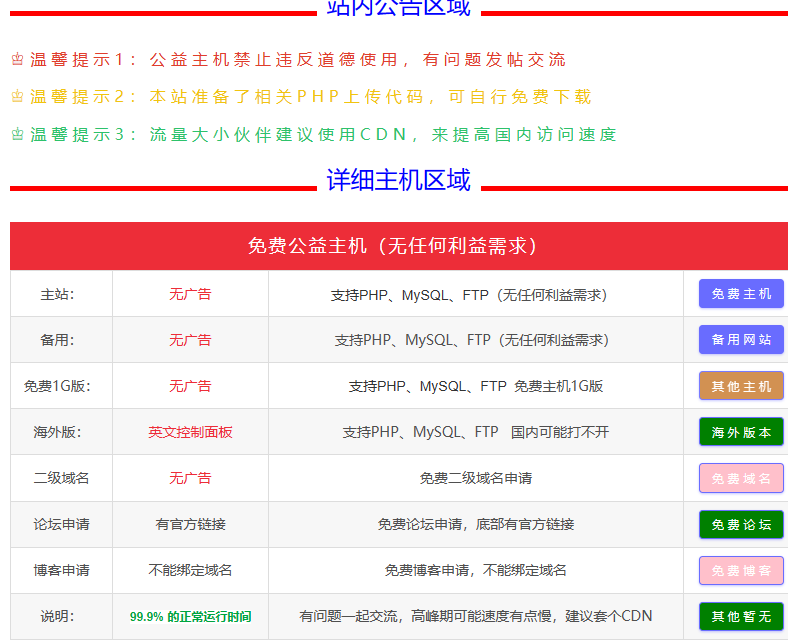Click the green 99.9% 的正常运行时间 text
This screenshot has height=641, width=802.
click(190, 616)
